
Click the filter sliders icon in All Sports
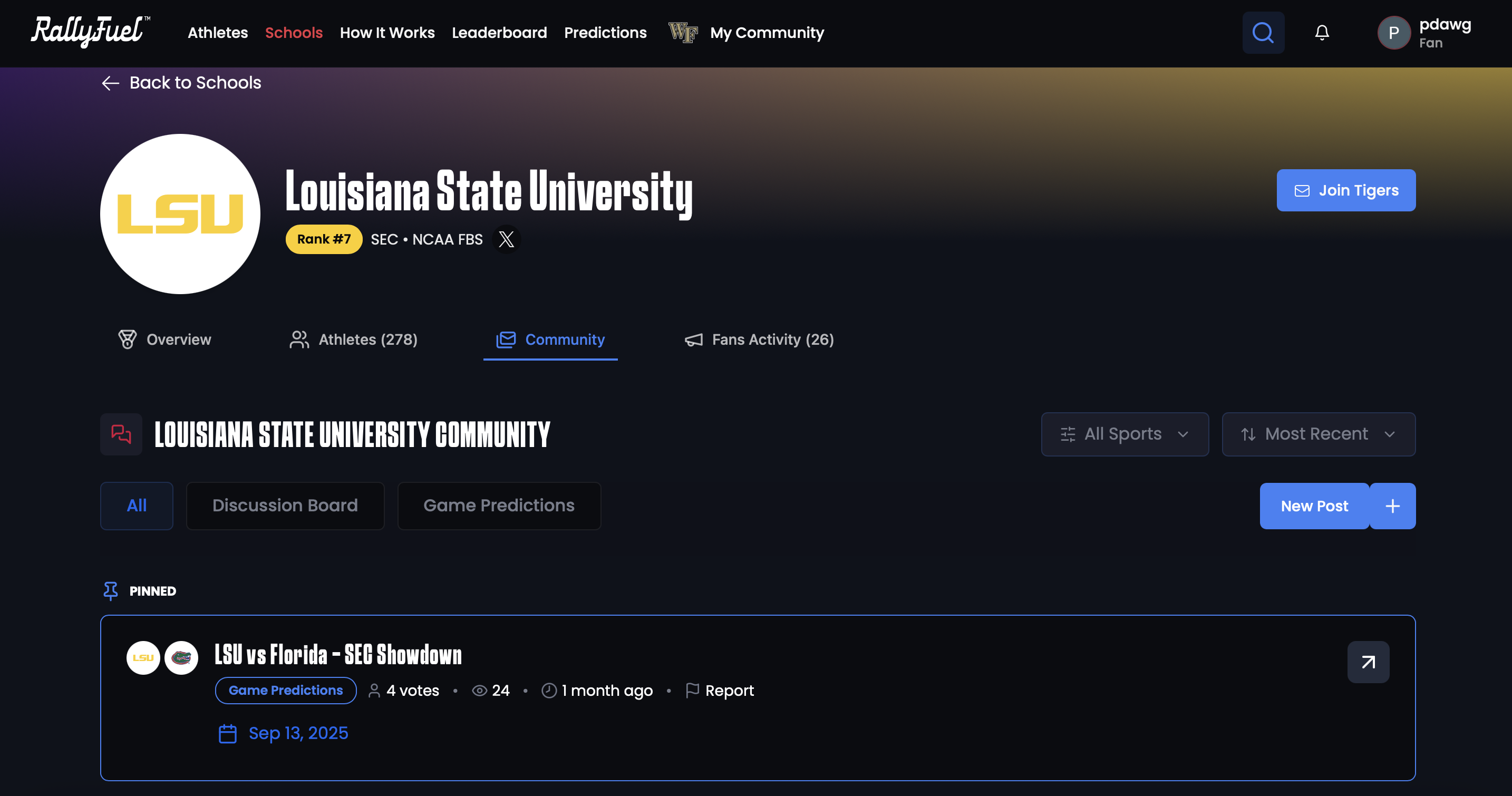(1068, 434)
